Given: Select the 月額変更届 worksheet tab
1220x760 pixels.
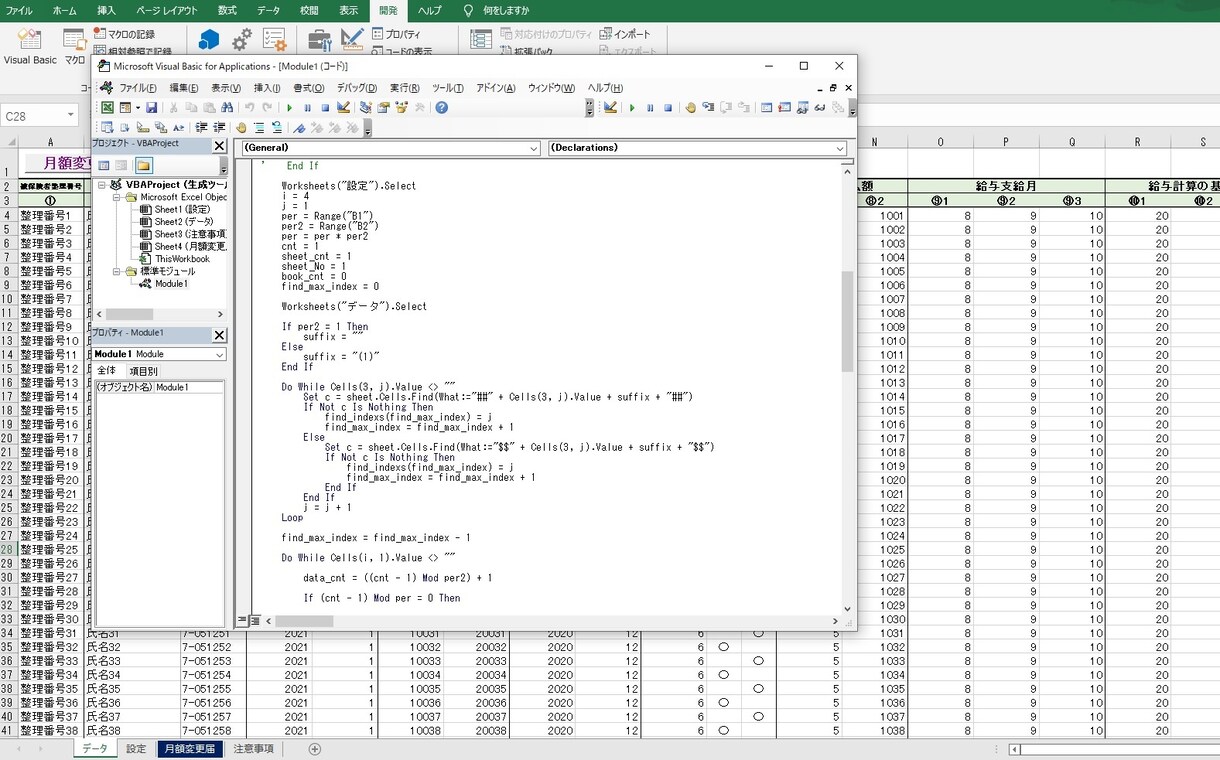Looking at the screenshot, I should [190, 749].
